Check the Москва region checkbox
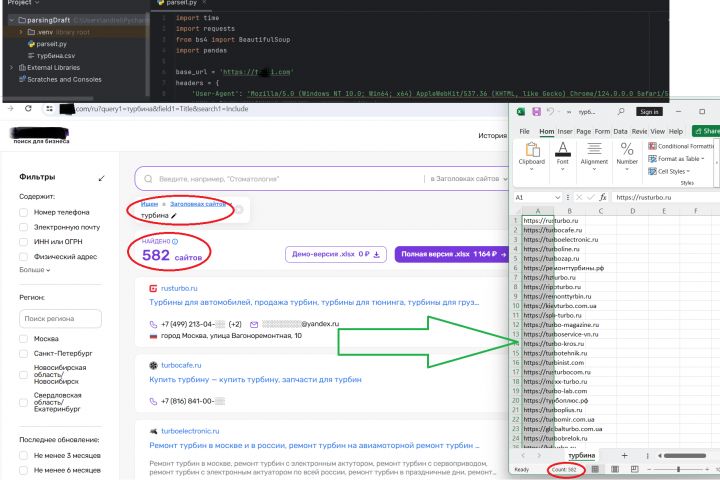 pos(23,339)
